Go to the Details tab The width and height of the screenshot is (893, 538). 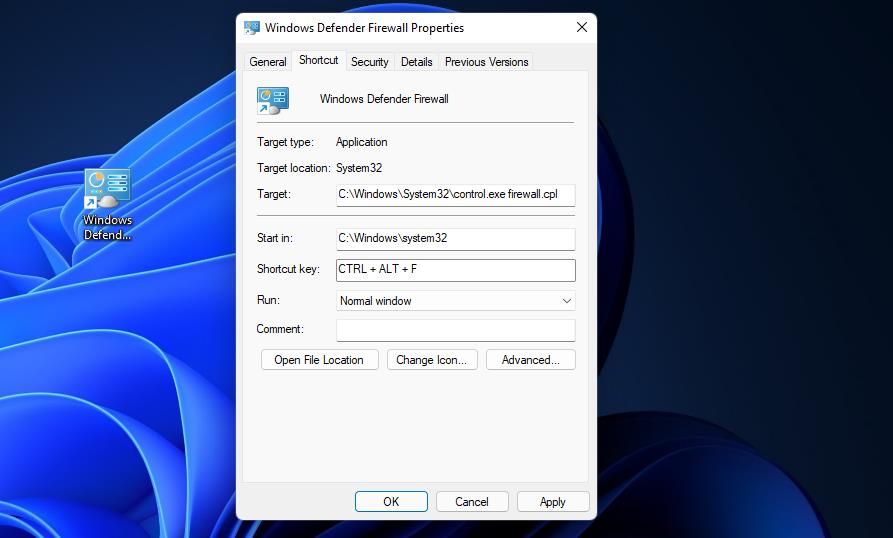coord(416,61)
